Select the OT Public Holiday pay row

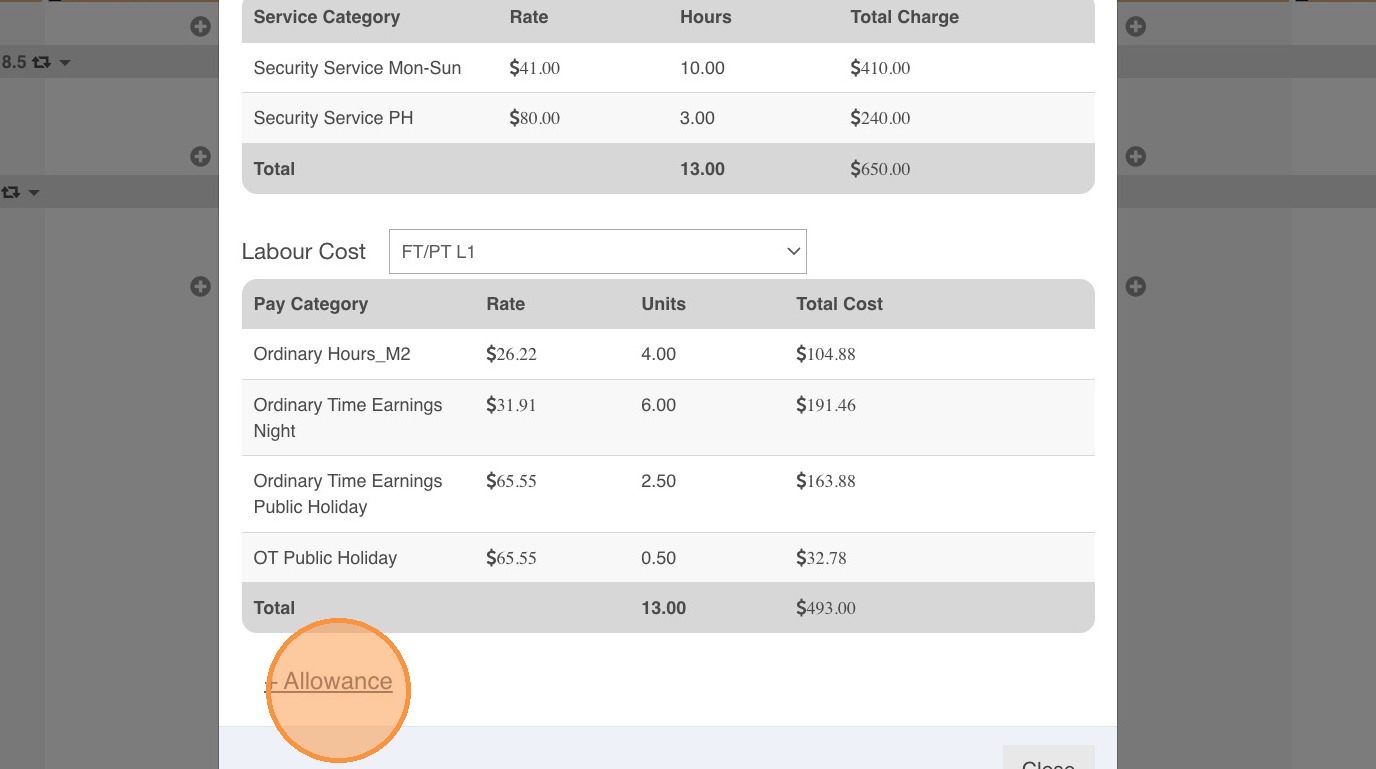point(325,558)
